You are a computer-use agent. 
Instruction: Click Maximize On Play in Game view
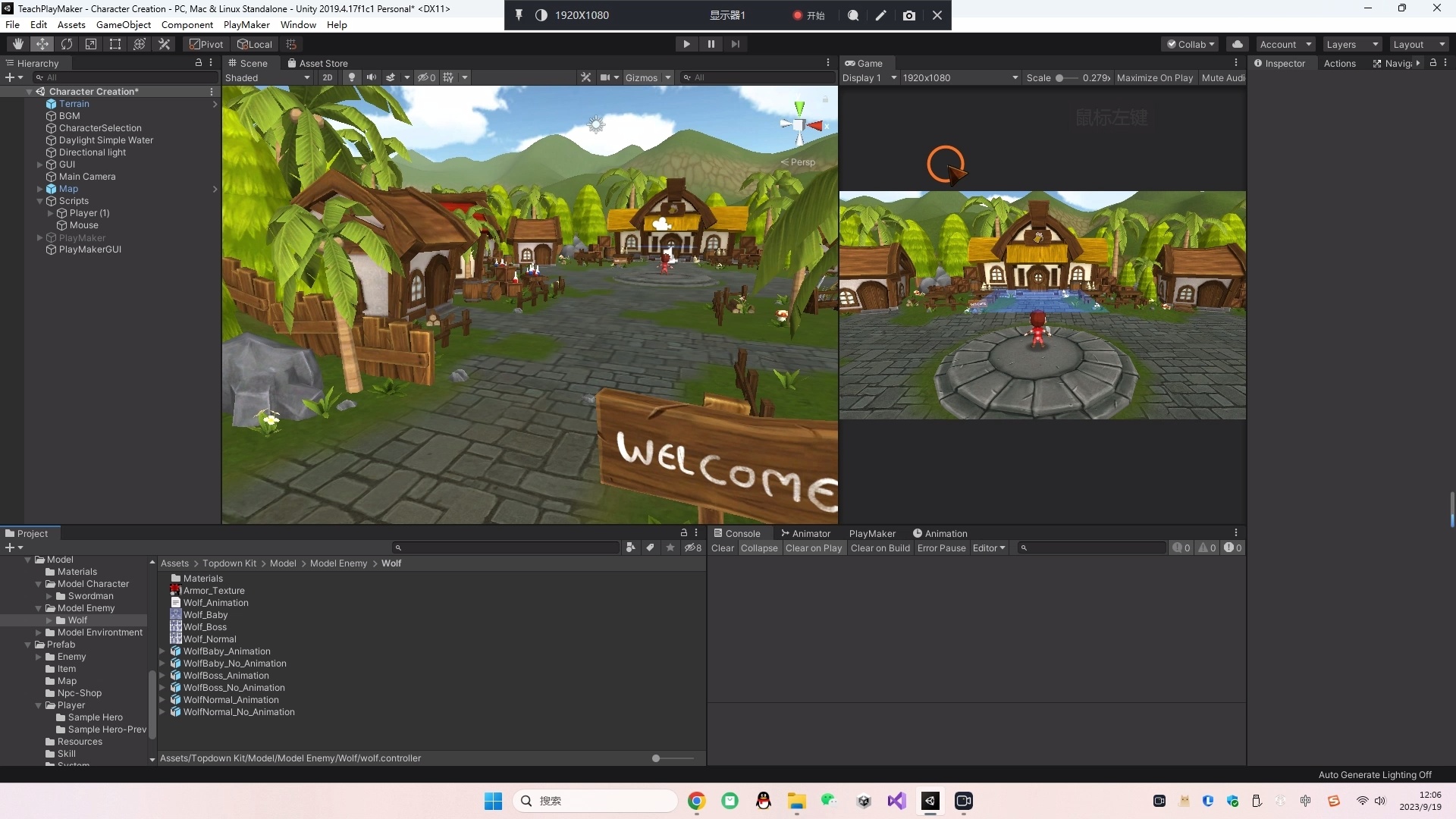coord(1155,77)
